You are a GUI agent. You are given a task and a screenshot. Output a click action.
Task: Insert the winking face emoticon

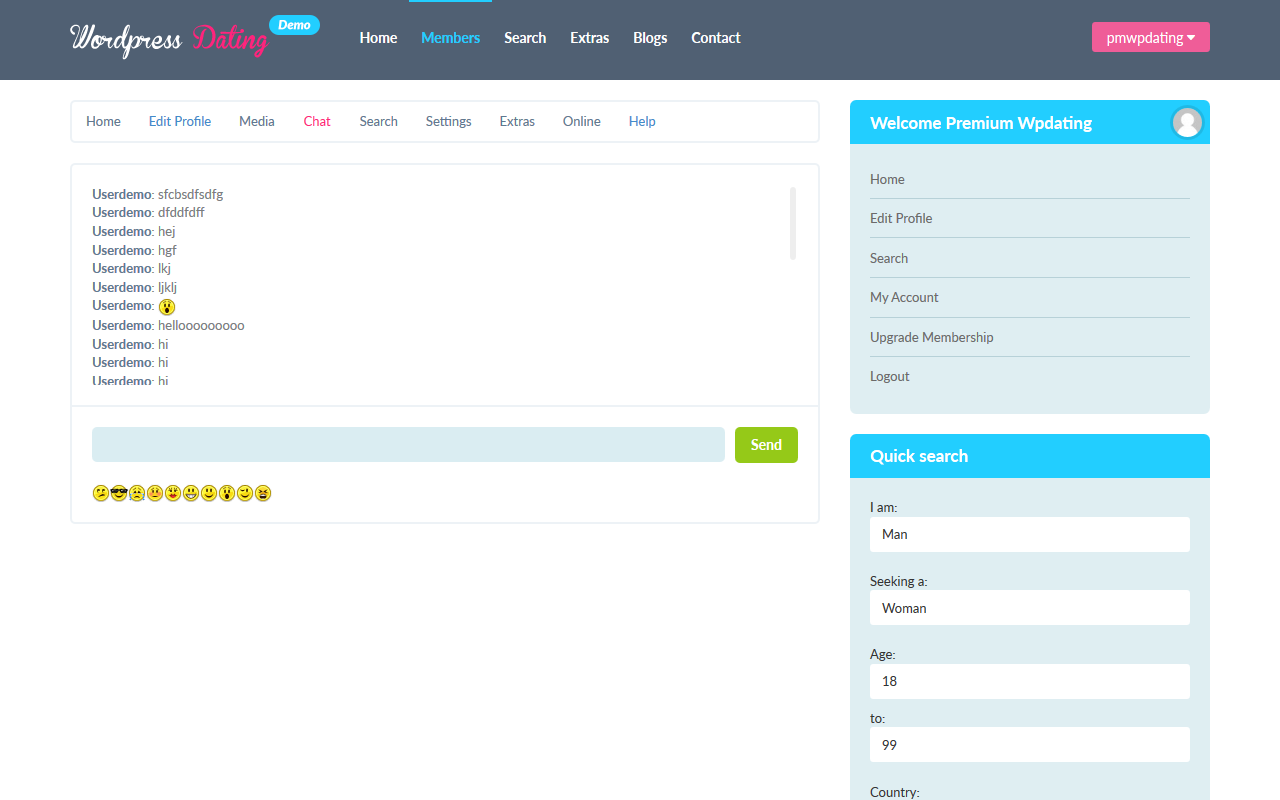(245, 493)
